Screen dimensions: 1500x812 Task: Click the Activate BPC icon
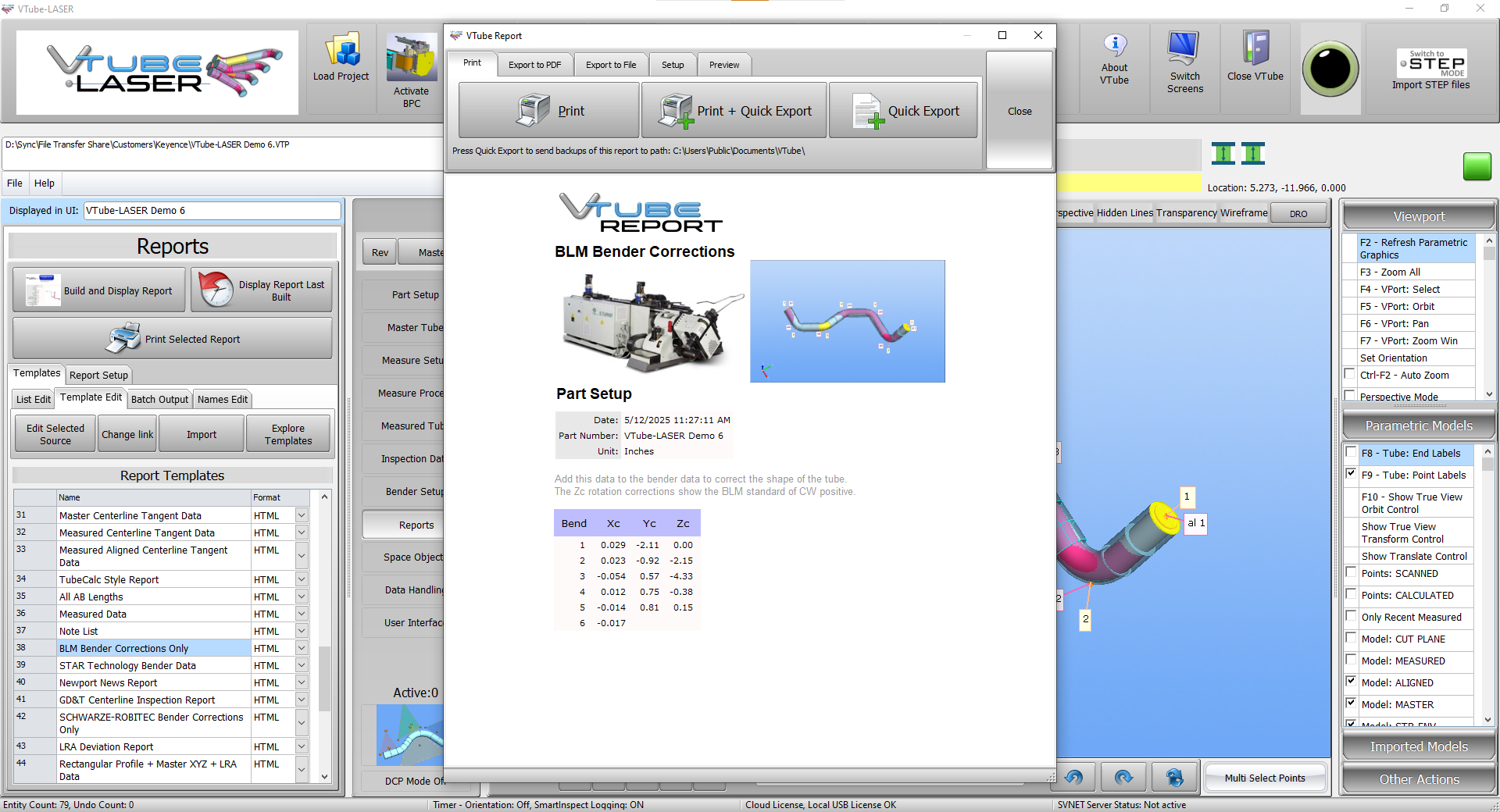pyautogui.click(x=412, y=57)
